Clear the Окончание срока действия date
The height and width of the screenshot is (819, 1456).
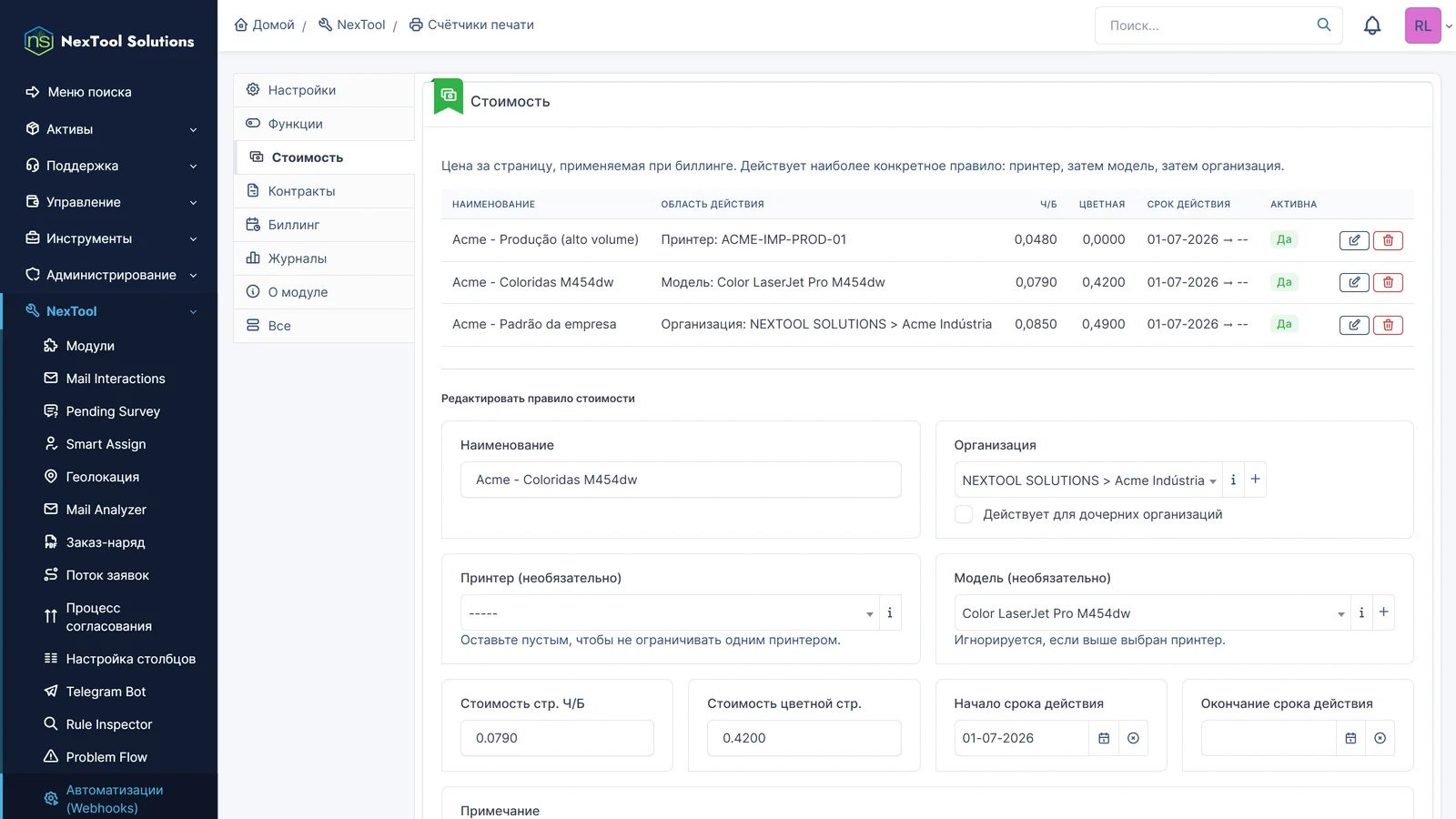pyautogui.click(x=1380, y=738)
